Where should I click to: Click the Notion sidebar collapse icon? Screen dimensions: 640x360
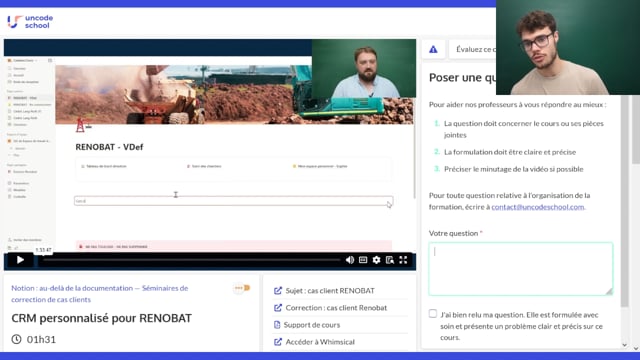(x=50, y=60)
